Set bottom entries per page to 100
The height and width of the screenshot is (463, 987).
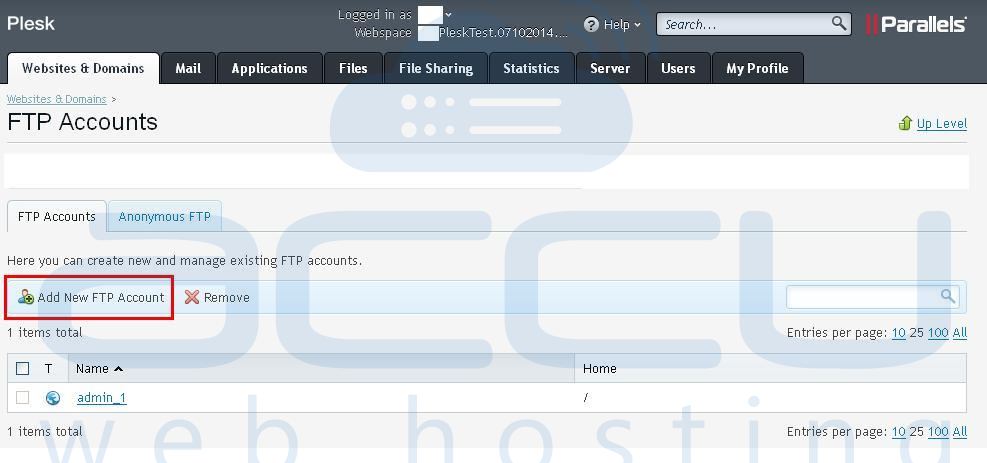[x=938, y=432]
